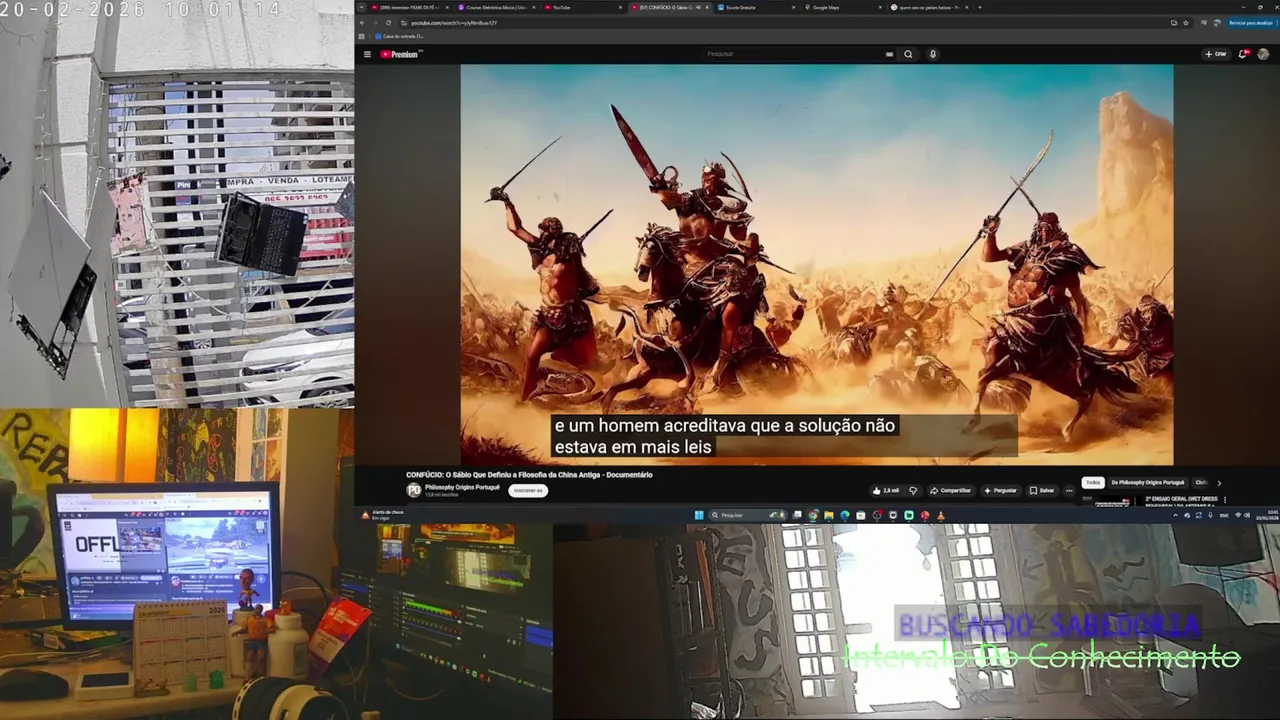Click the Perguntar ask button

coord(1001,490)
